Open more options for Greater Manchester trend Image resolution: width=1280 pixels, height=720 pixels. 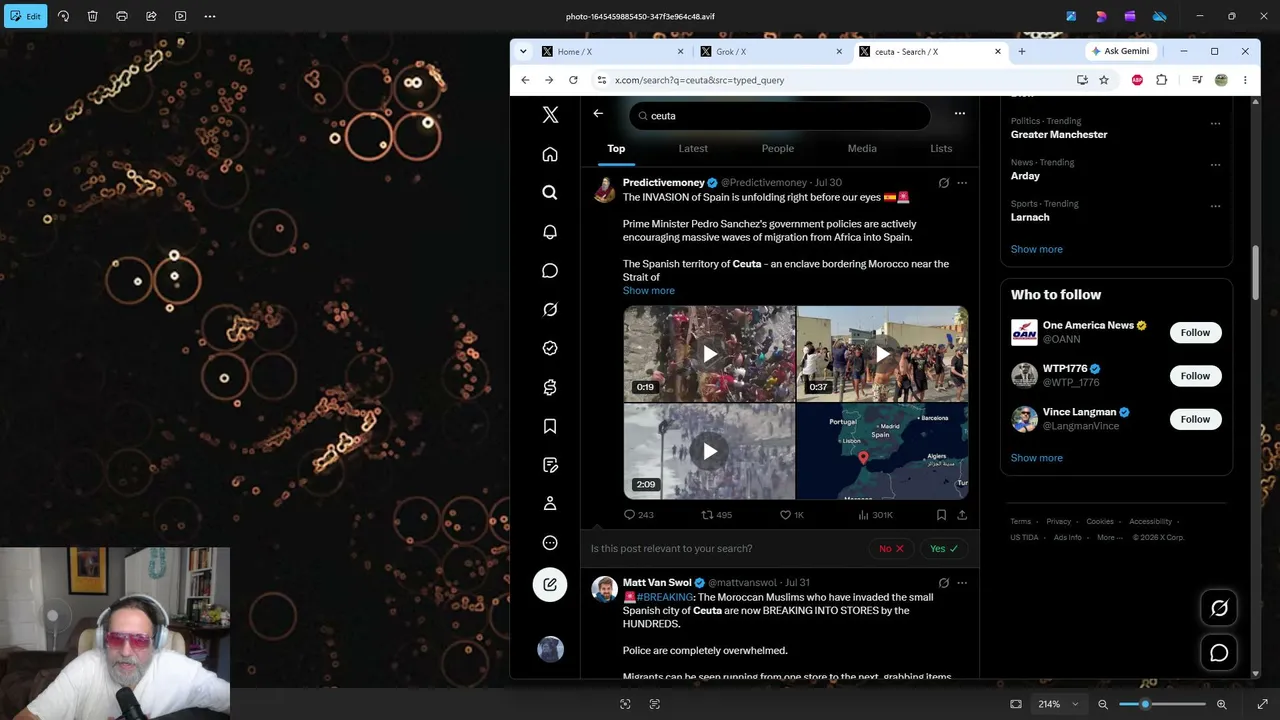click(x=1215, y=124)
